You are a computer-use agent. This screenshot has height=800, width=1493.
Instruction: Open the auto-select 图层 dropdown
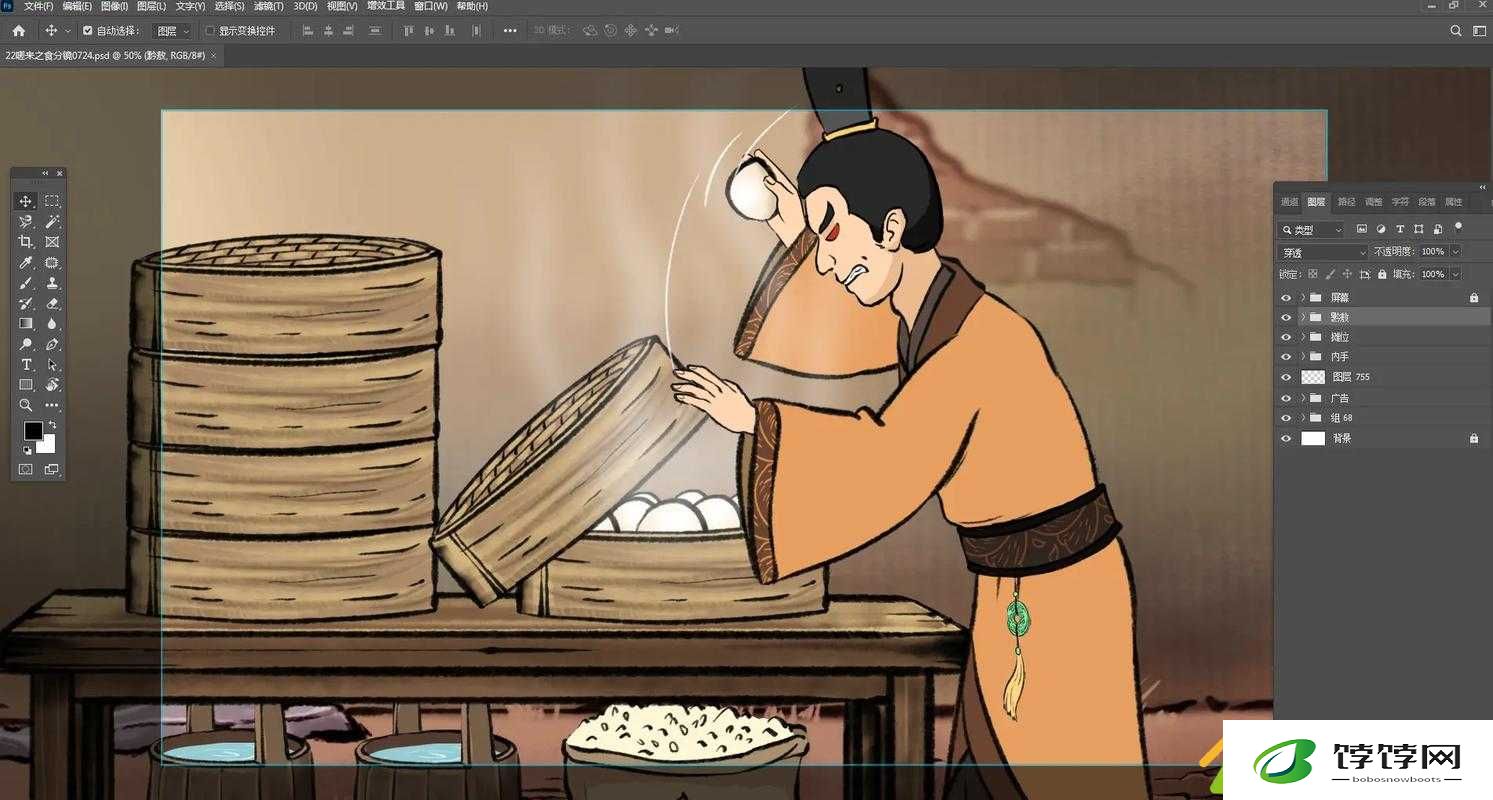(172, 31)
